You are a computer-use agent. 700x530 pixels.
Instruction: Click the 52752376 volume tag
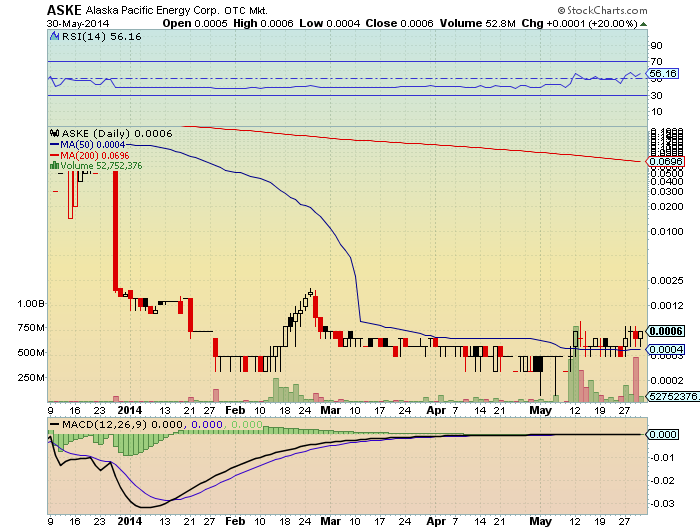pyautogui.click(x=673, y=396)
